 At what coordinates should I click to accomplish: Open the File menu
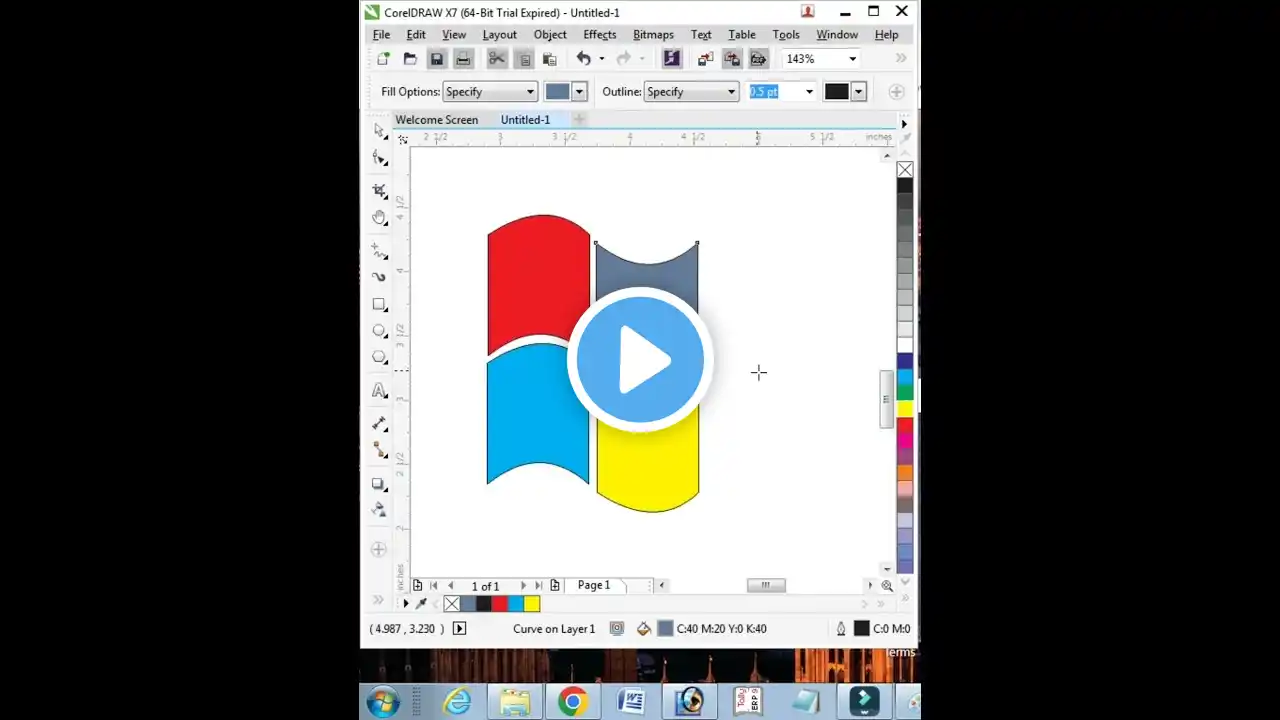coord(381,34)
